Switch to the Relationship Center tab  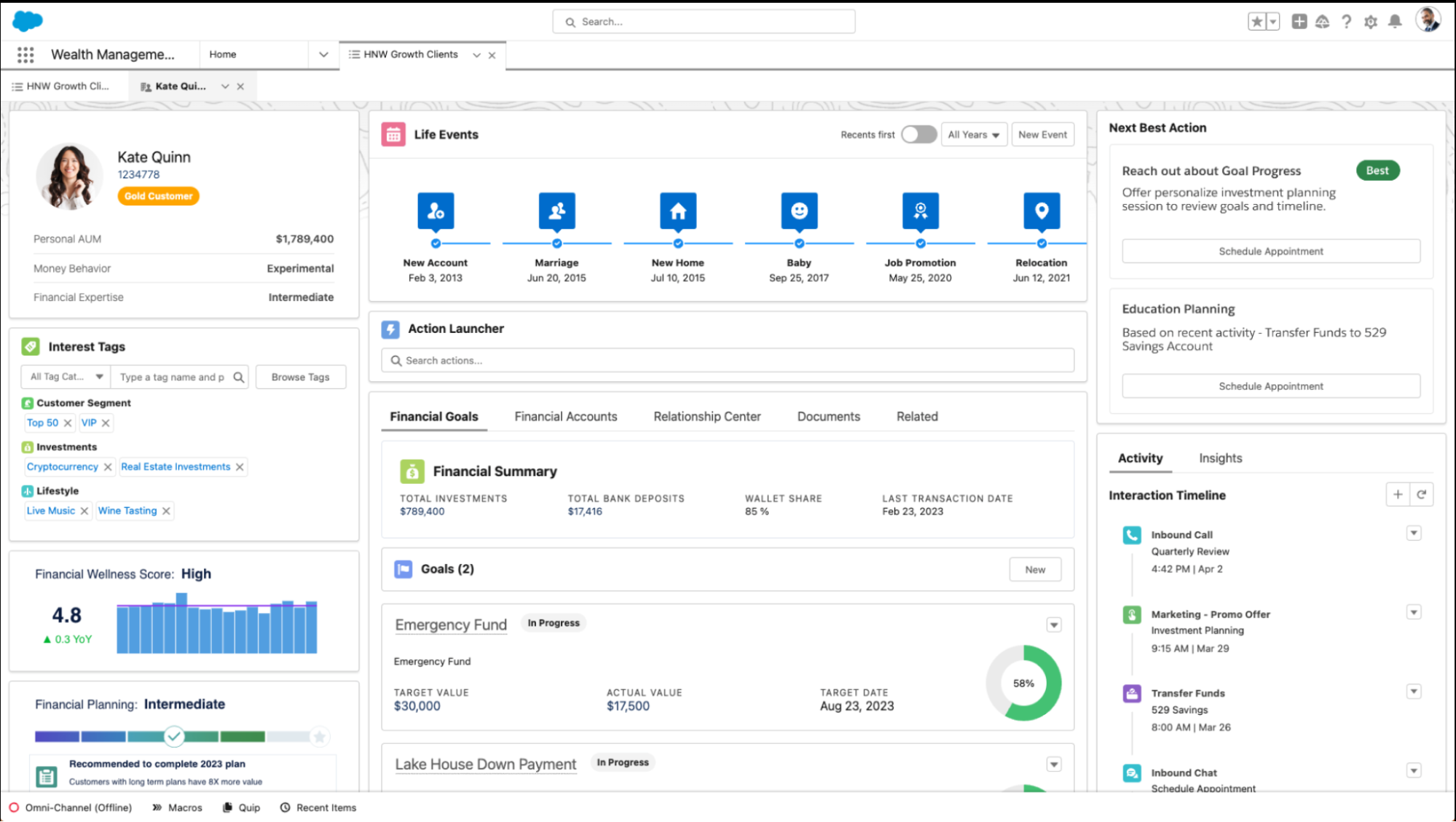(x=707, y=416)
